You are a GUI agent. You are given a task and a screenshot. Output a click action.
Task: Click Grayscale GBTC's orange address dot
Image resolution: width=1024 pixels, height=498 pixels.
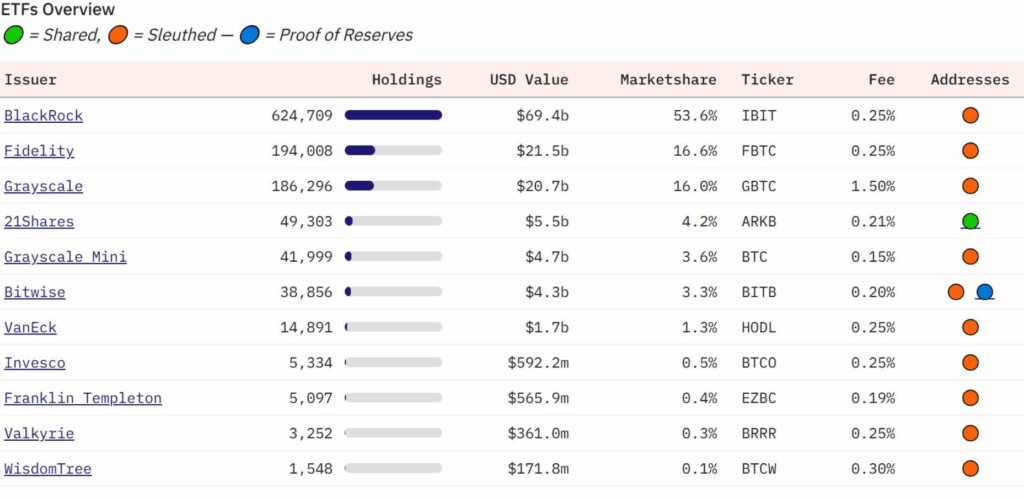[x=970, y=186]
